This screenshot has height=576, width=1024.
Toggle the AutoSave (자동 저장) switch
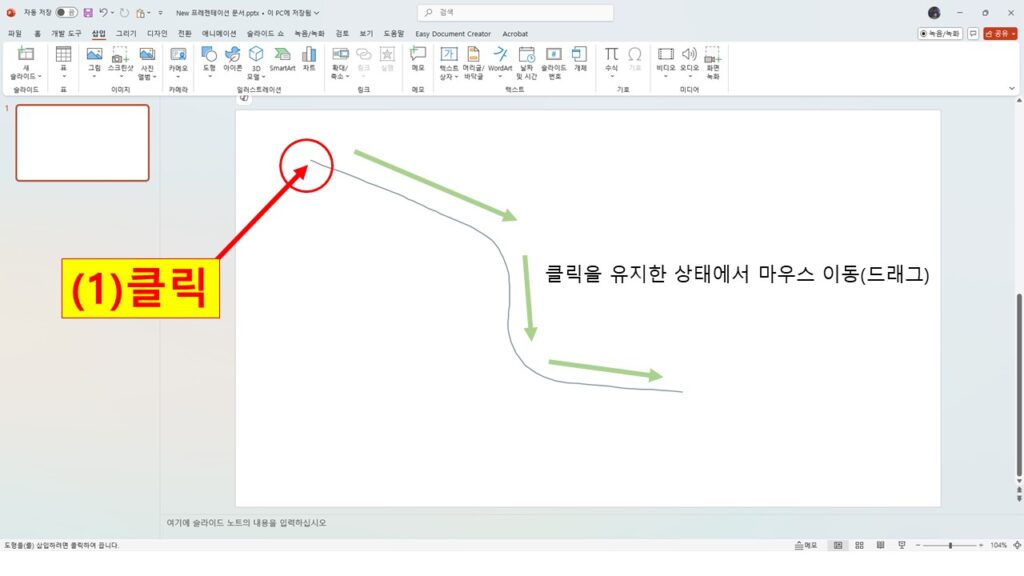point(66,12)
